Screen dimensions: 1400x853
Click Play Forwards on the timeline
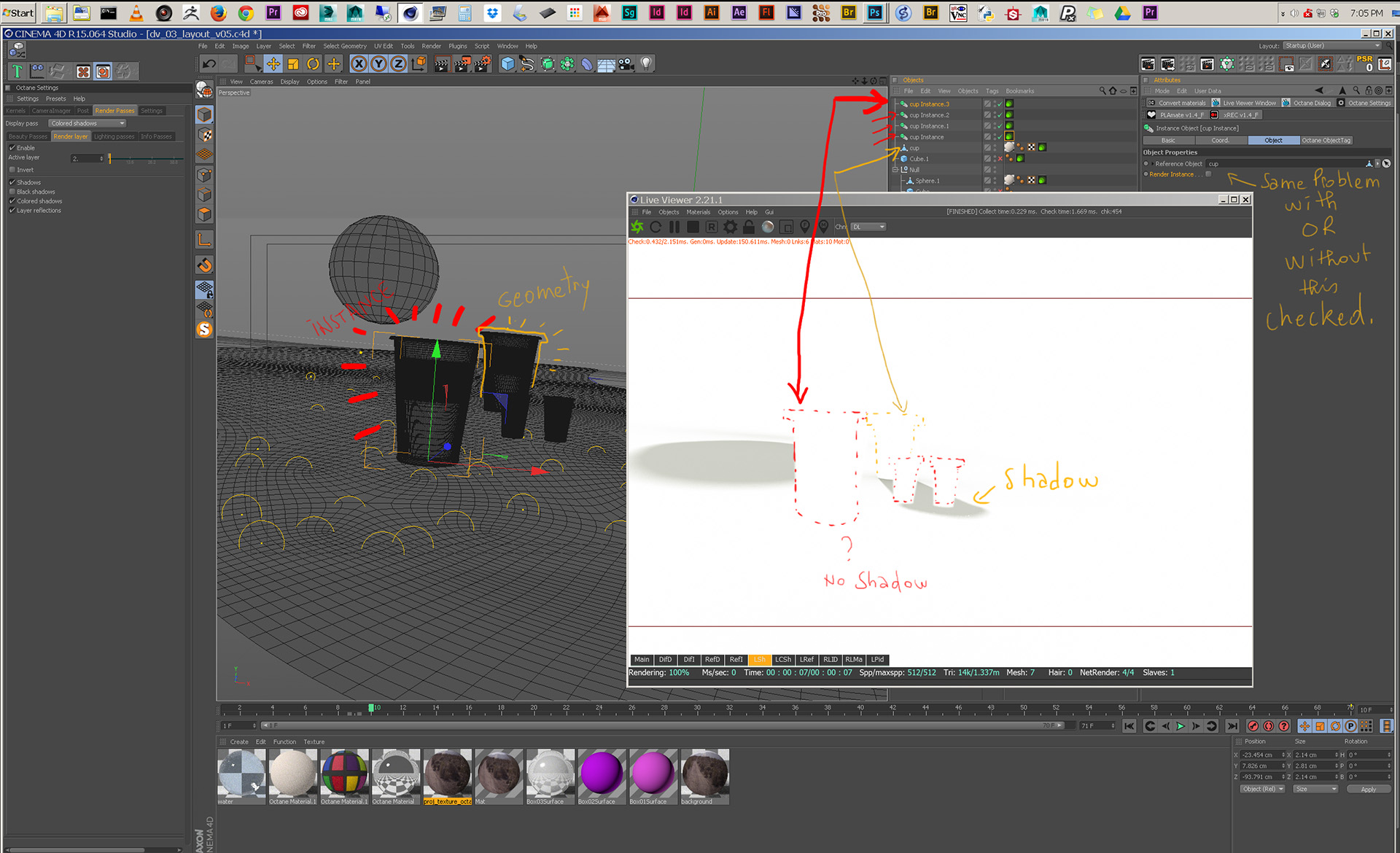1181,726
